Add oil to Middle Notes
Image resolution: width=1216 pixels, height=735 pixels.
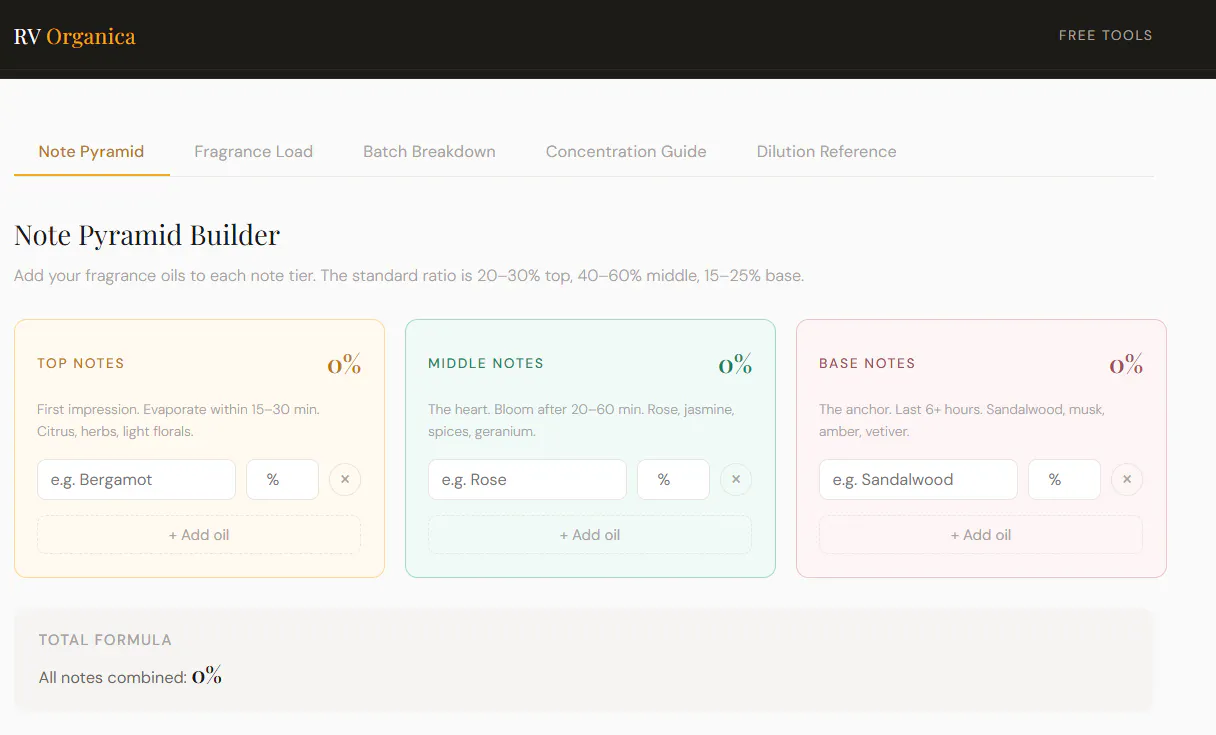tap(590, 535)
